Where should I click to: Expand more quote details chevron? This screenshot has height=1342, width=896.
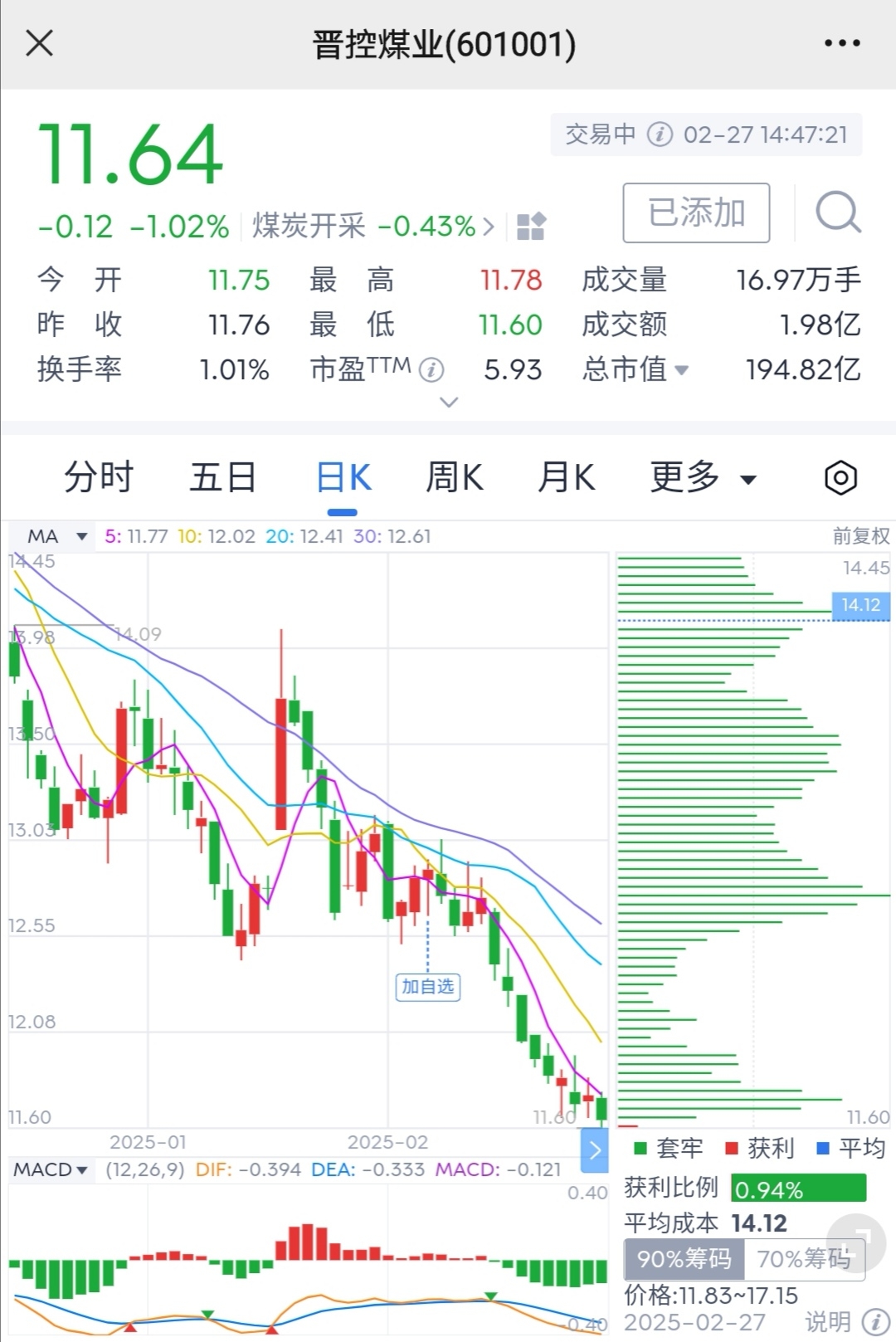point(449,403)
